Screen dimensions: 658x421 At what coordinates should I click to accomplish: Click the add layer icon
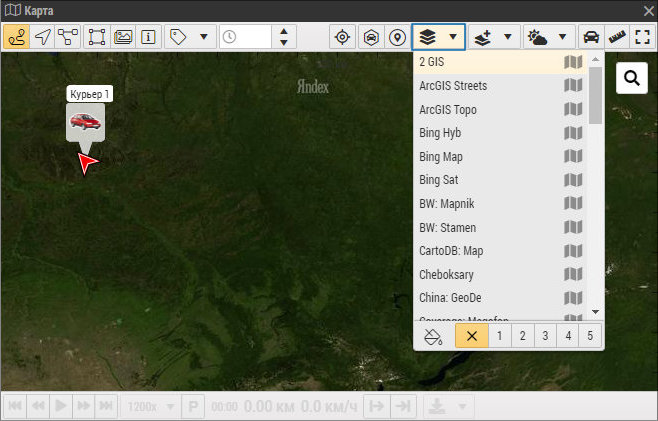coord(483,37)
